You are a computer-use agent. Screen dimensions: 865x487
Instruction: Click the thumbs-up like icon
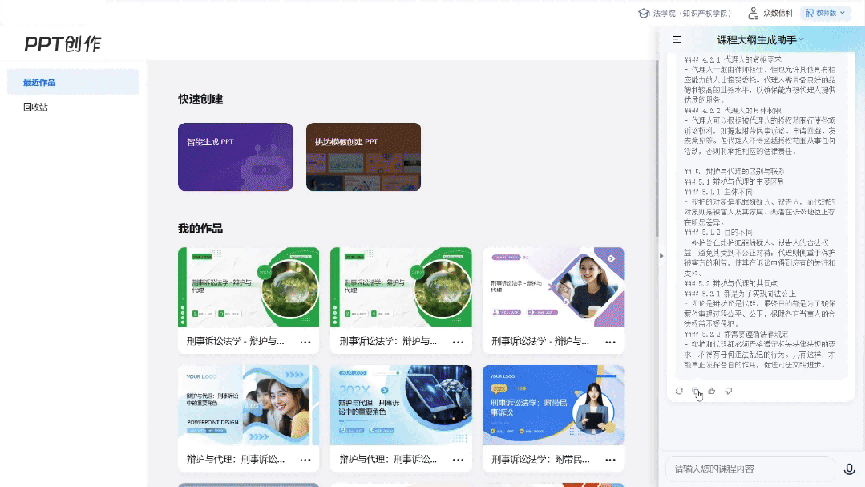[712, 391]
